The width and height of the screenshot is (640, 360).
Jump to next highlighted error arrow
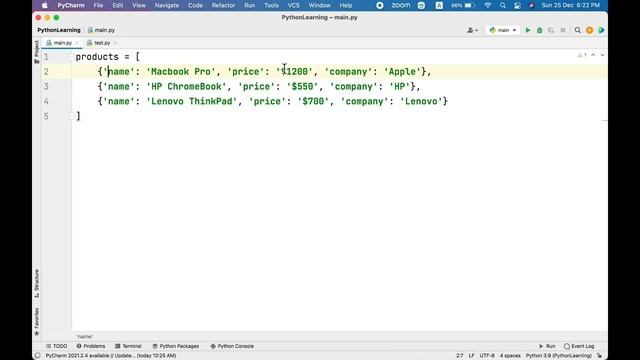(602, 55)
